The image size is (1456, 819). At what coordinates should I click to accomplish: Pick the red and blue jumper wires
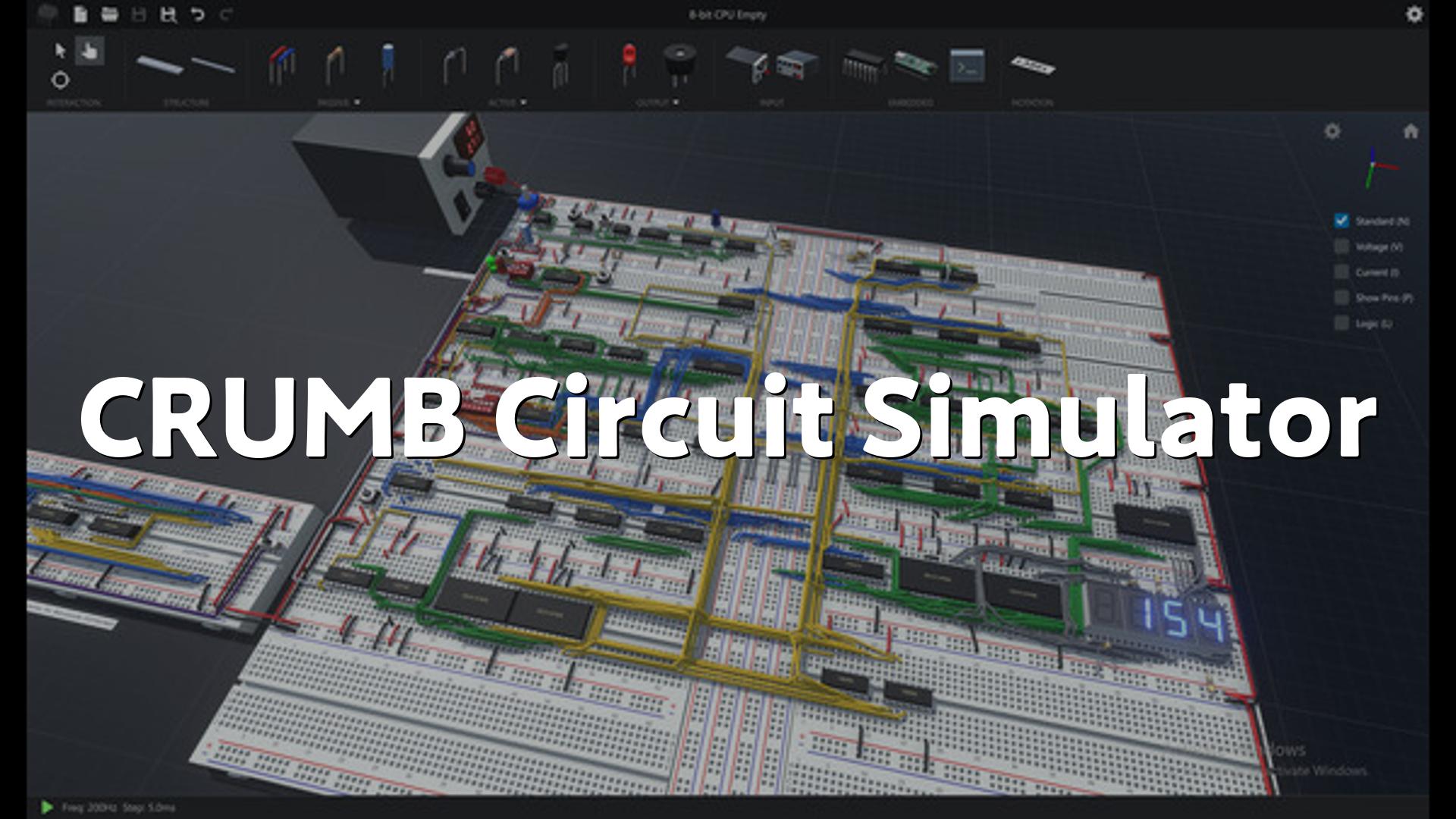tap(282, 64)
